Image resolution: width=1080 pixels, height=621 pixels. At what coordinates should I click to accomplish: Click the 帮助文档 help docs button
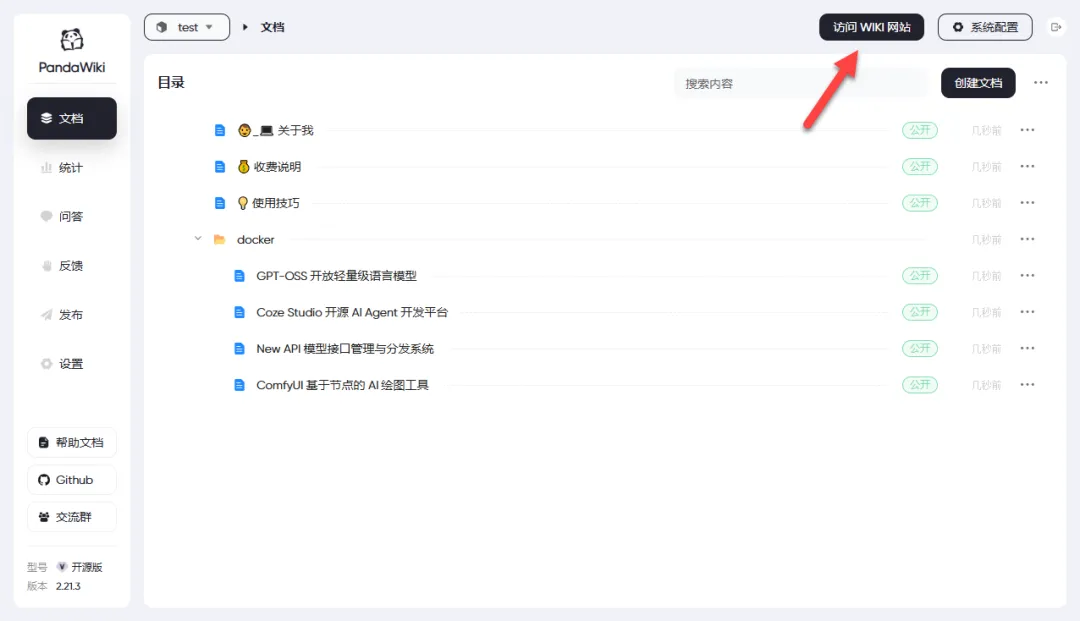click(x=72, y=442)
